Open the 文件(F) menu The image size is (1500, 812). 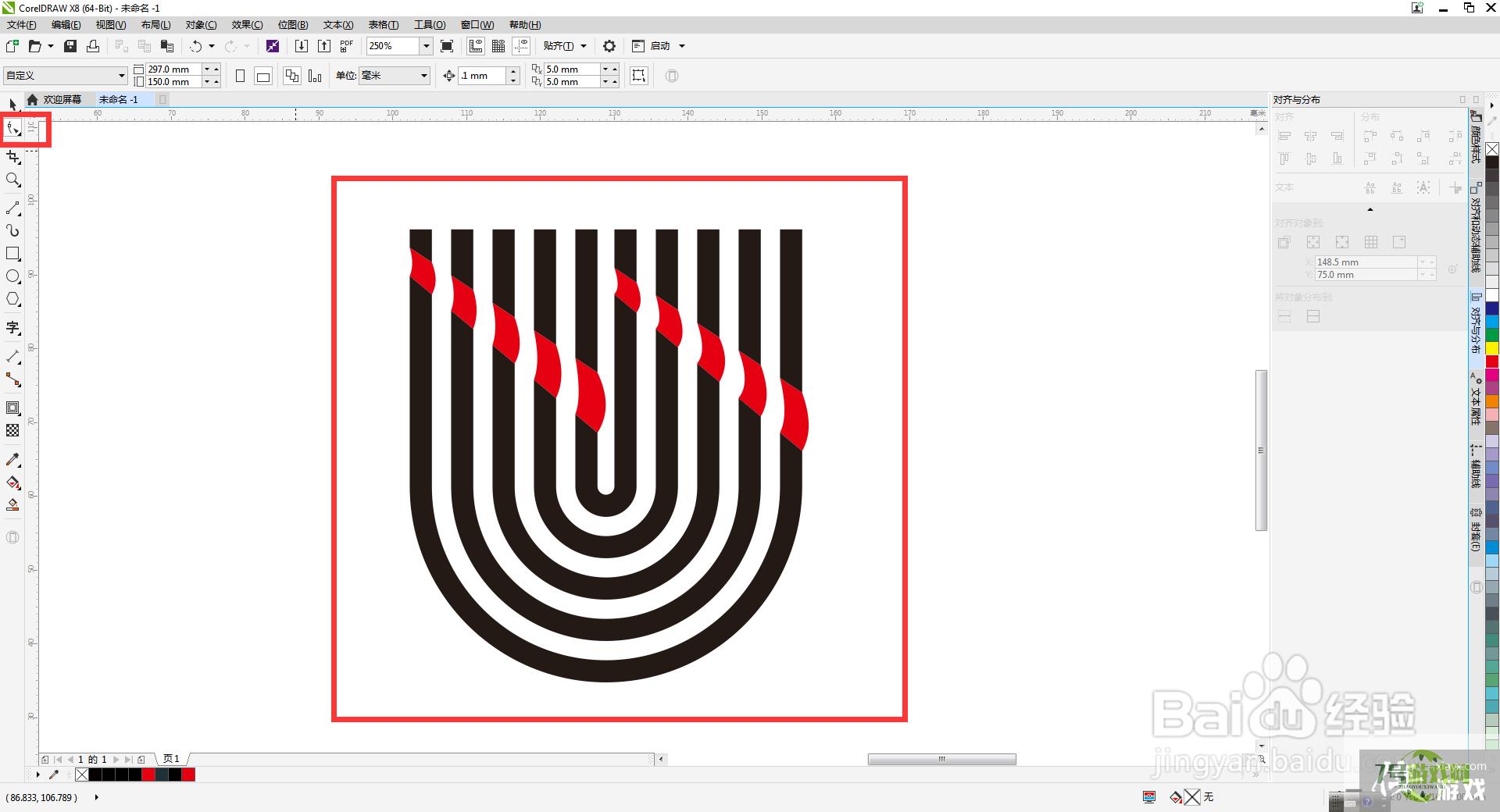[x=21, y=25]
